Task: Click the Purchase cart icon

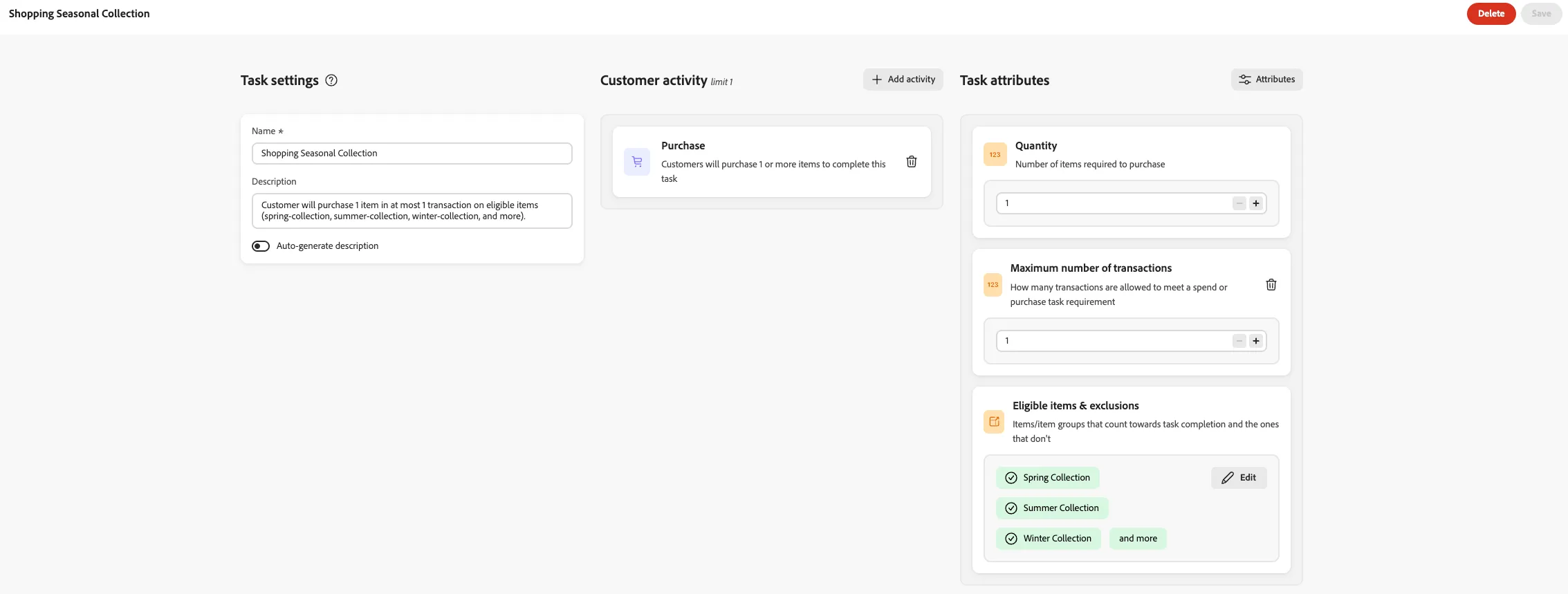Action: coord(637,162)
